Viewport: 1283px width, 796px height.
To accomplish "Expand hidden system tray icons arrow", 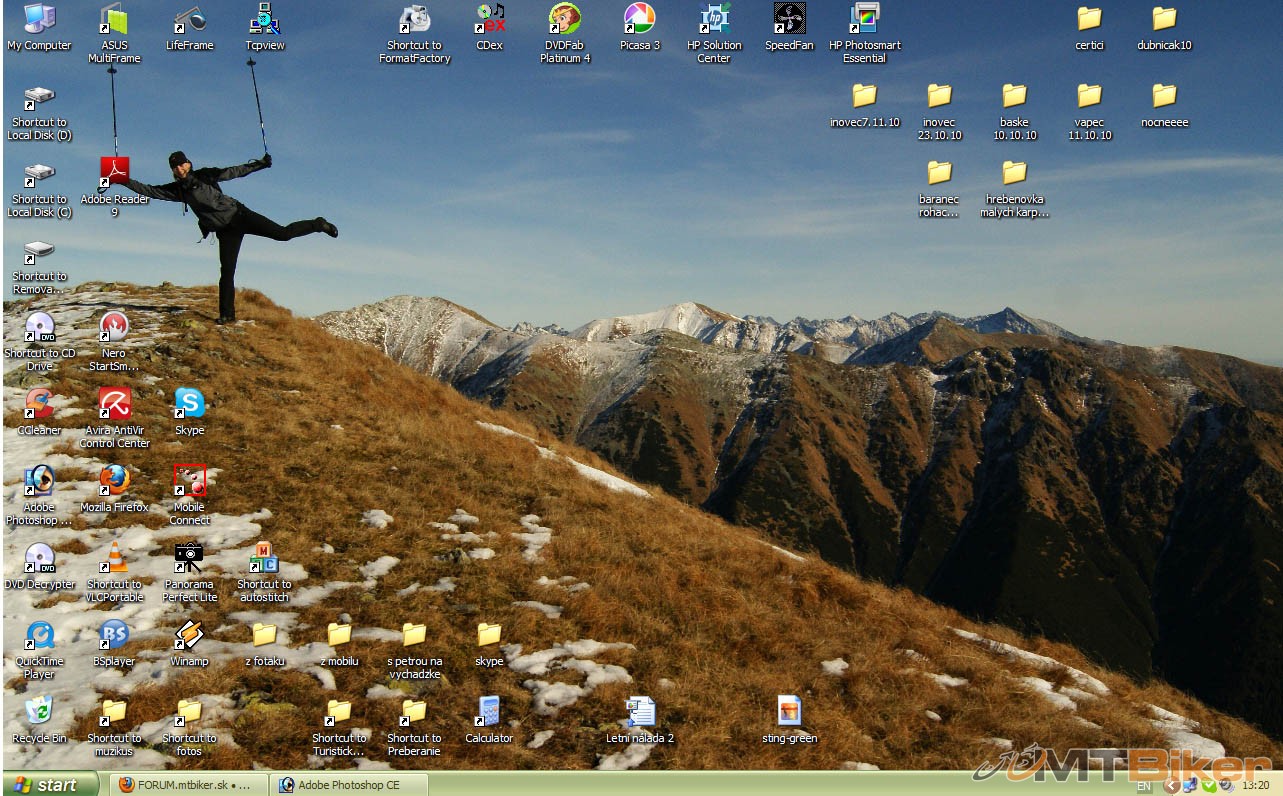I will click(1171, 786).
